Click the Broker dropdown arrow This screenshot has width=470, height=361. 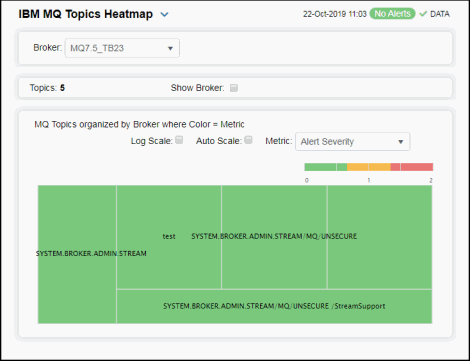click(170, 48)
